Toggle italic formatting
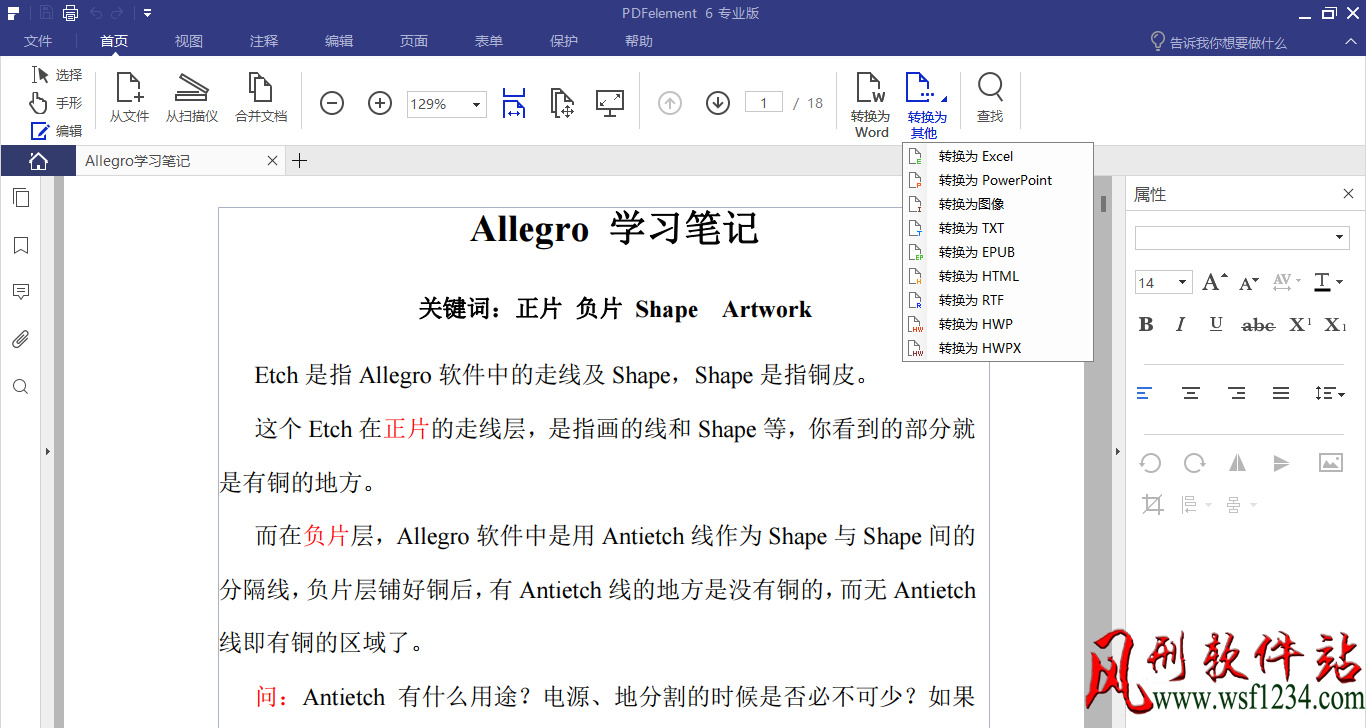The image size is (1366, 728). [1181, 324]
